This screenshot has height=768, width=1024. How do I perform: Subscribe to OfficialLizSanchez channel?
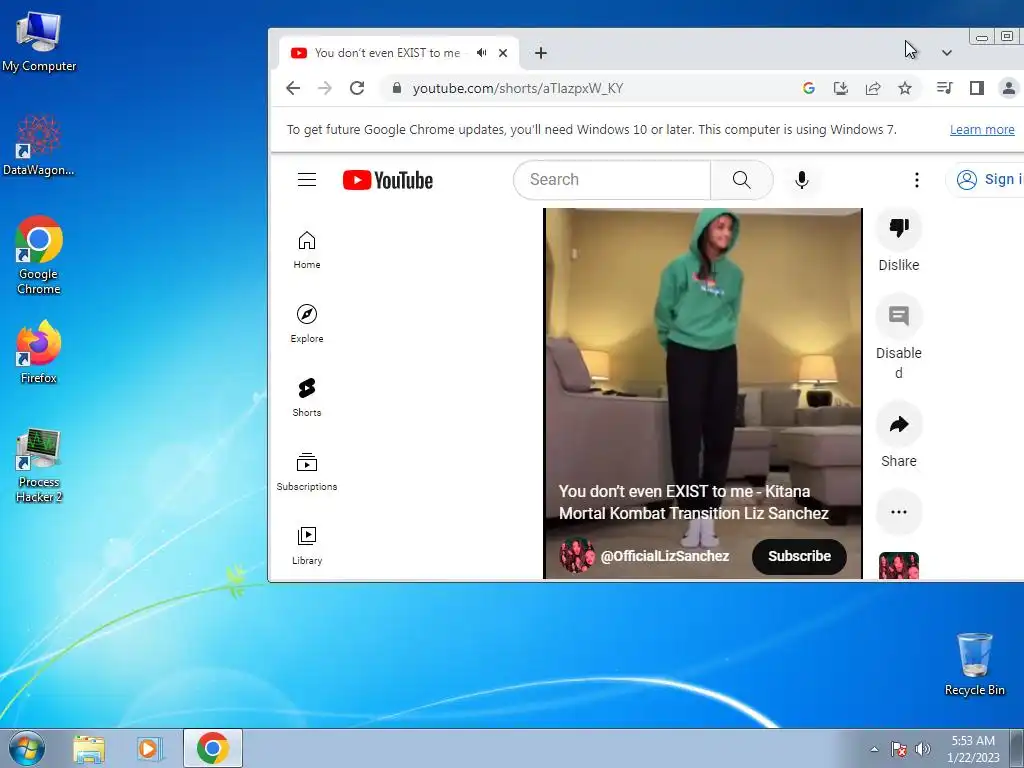[799, 556]
